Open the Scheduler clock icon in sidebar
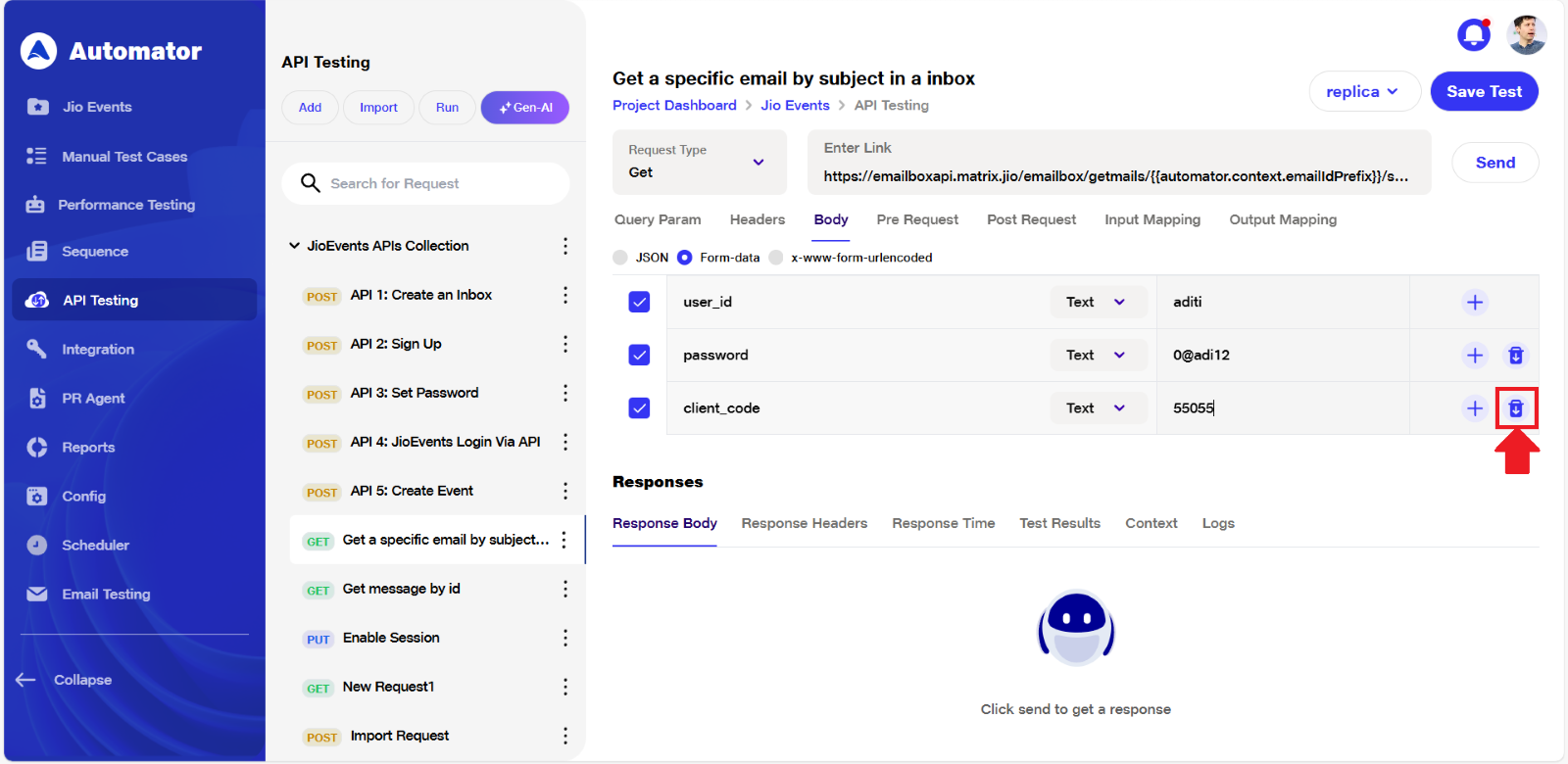 [x=37, y=546]
